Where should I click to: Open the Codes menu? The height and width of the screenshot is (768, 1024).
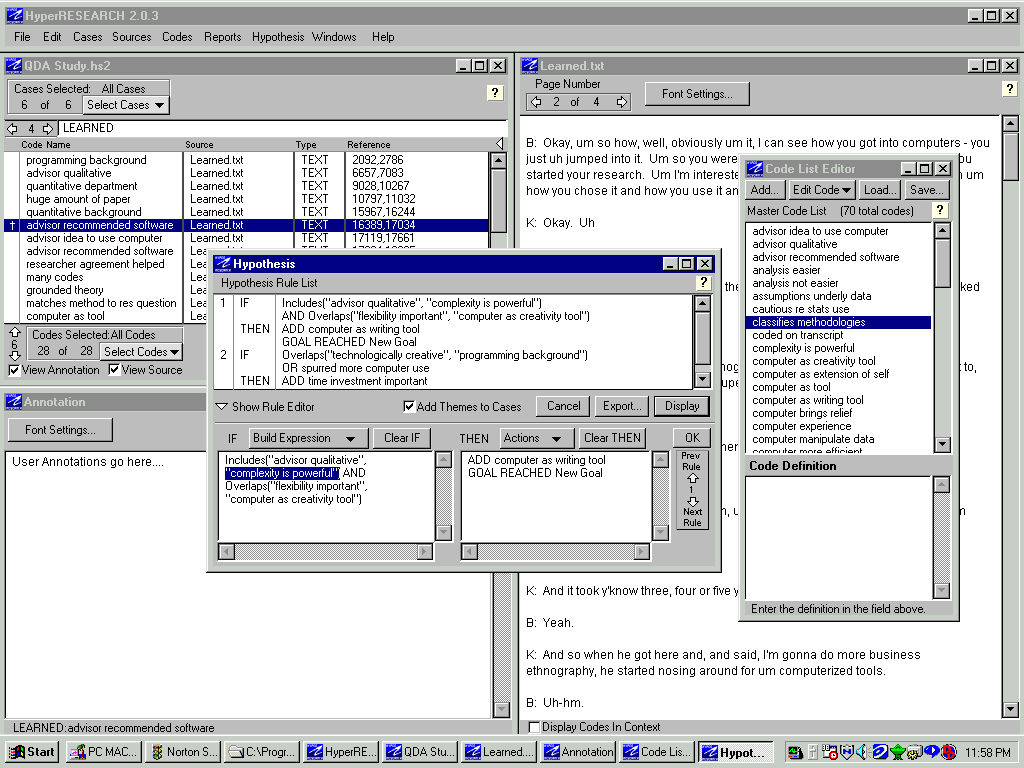point(177,37)
